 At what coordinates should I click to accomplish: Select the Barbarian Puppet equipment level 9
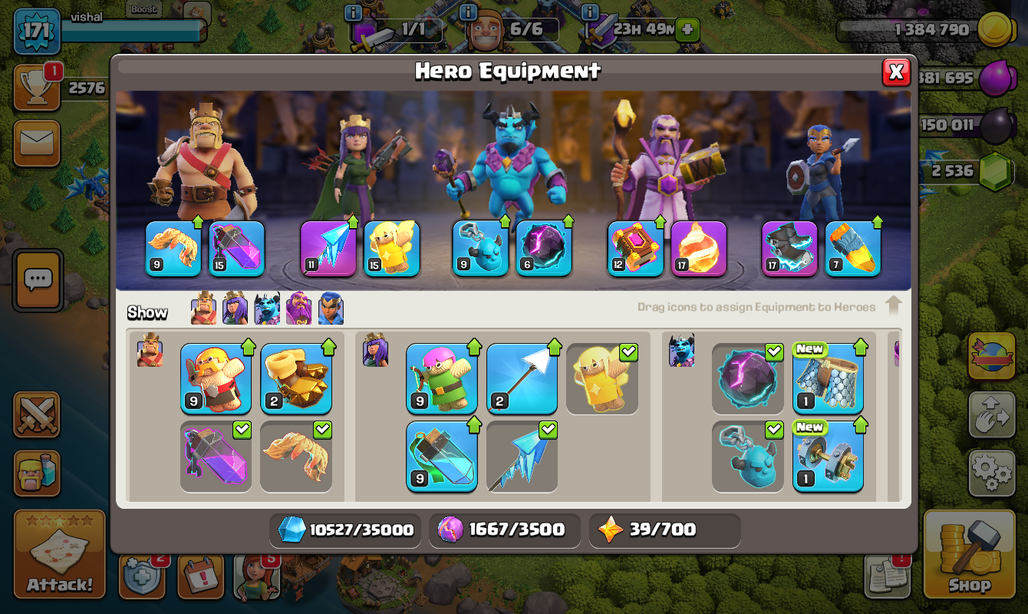(216, 379)
